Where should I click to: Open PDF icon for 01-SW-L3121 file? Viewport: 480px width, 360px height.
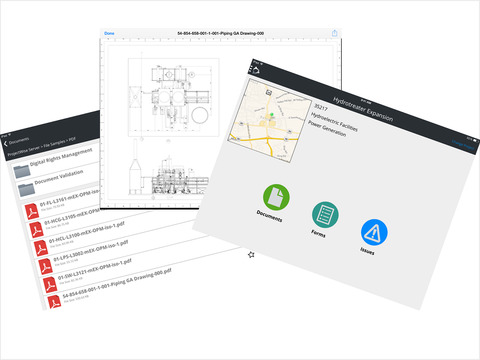[50, 285]
